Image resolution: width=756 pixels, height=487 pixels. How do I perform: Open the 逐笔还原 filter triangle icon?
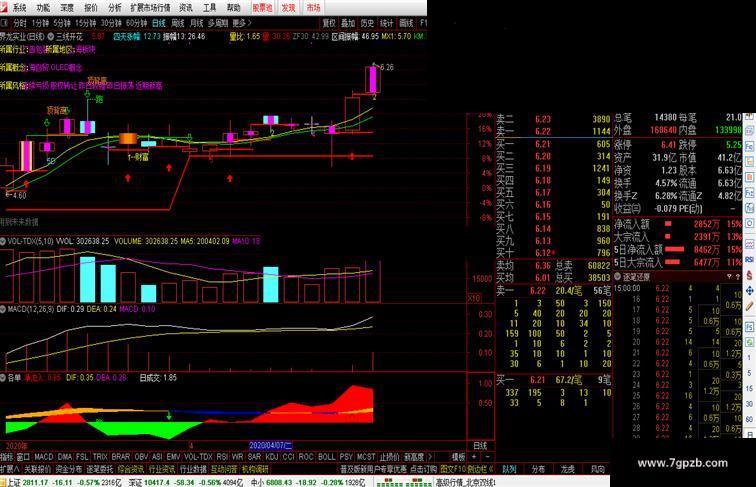click(x=729, y=277)
